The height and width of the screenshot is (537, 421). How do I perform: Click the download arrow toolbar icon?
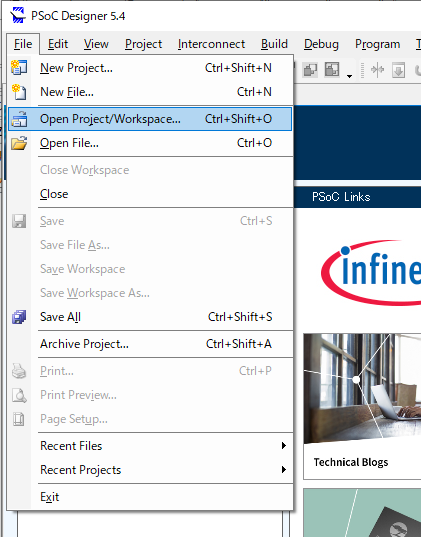coord(398,70)
